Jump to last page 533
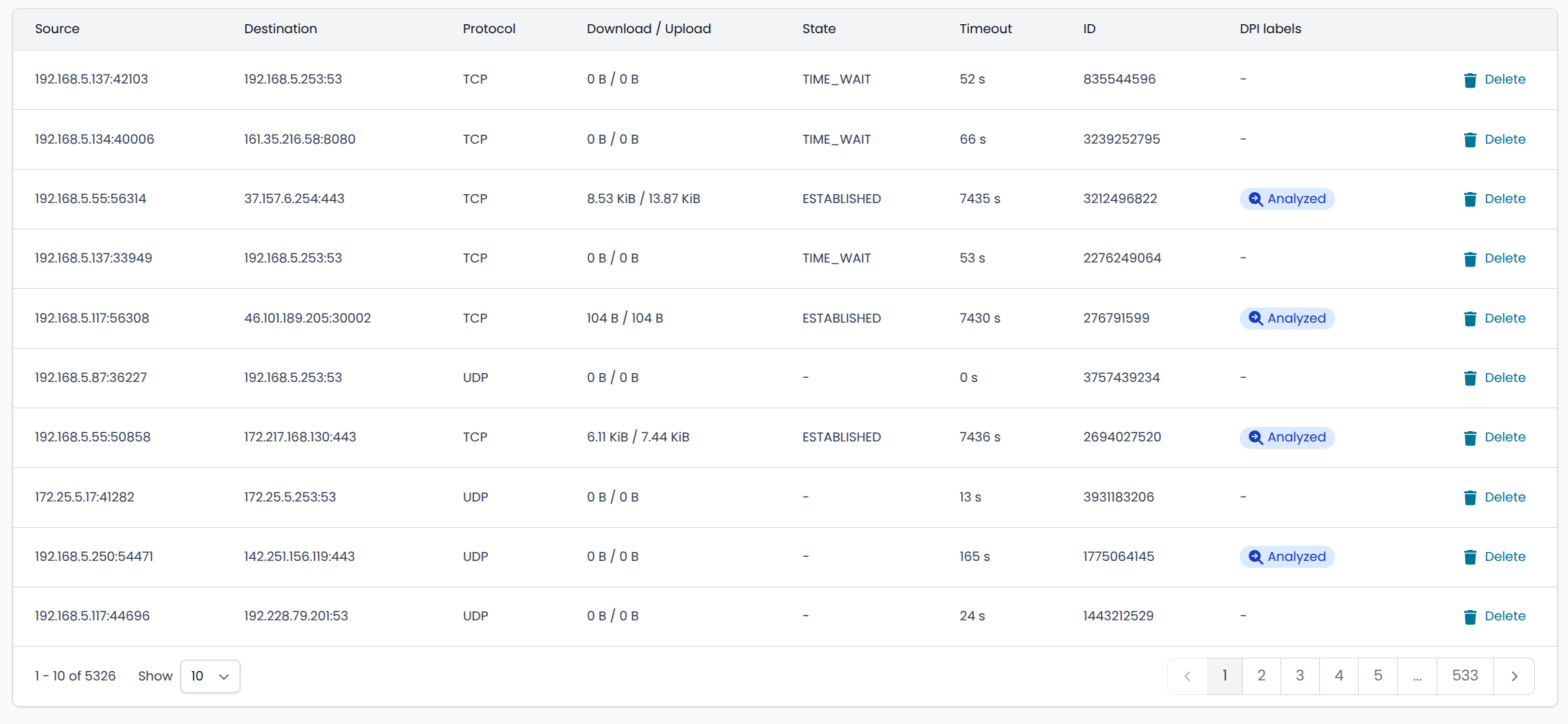Viewport: 1568px width, 724px height. (1465, 676)
